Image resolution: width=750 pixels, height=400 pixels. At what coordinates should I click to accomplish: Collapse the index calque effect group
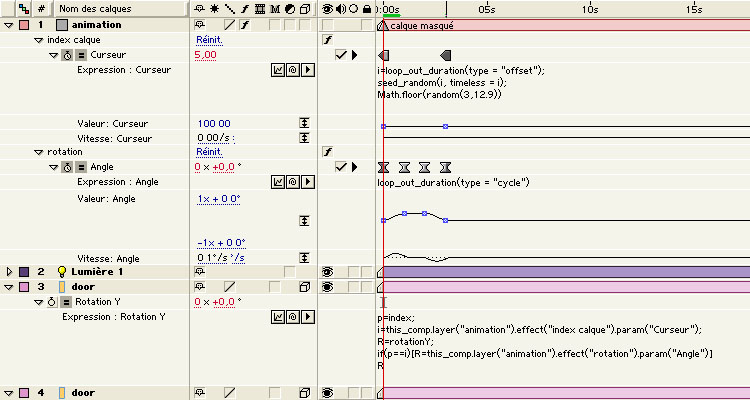(39, 40)
